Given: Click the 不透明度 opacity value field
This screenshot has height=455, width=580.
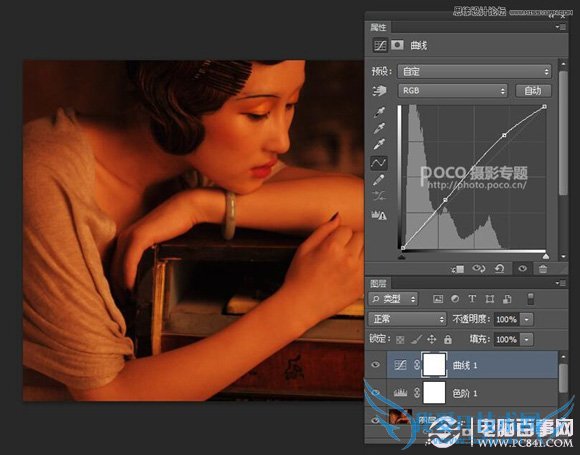Looking at the screenshot, I should point(506,319).
